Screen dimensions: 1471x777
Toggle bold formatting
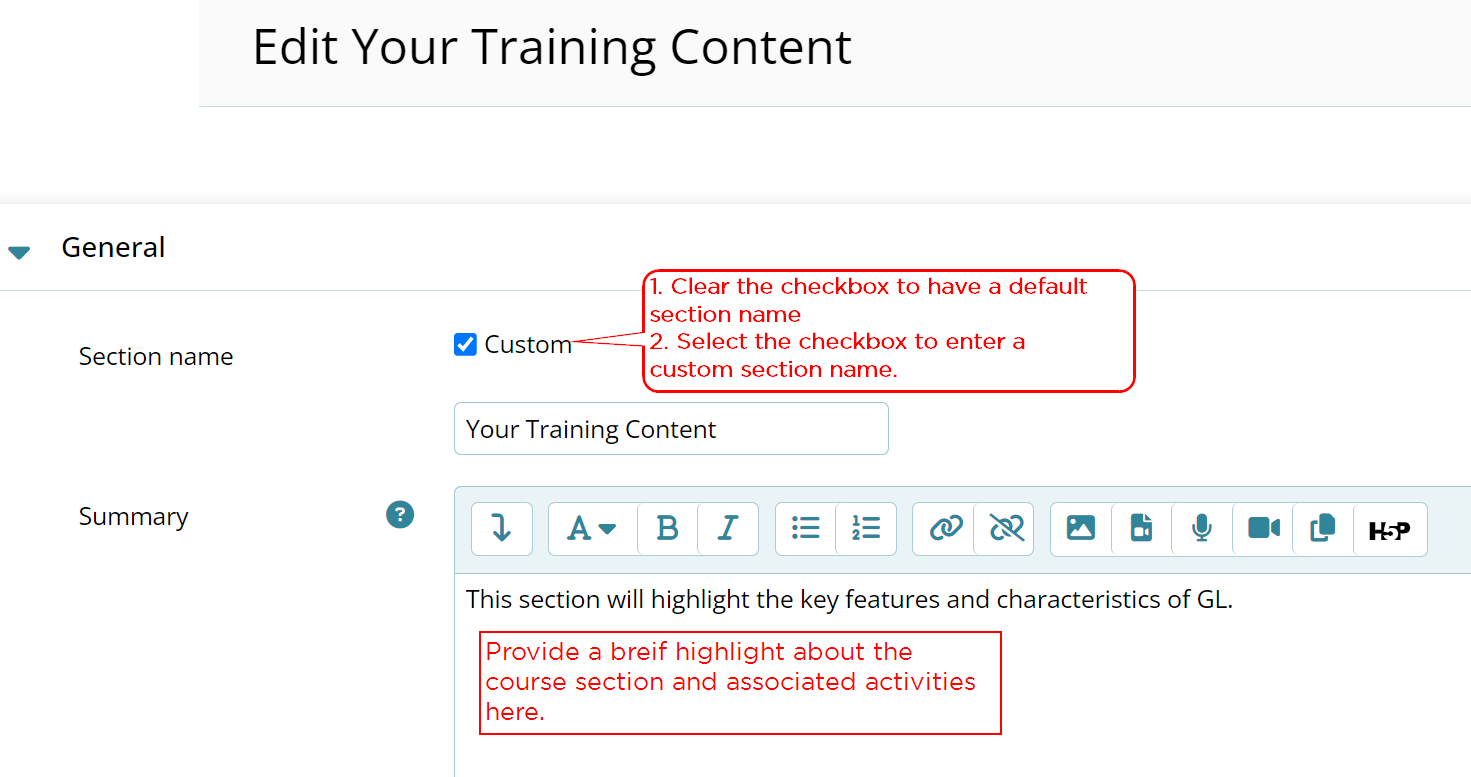(x=667, y=528)
